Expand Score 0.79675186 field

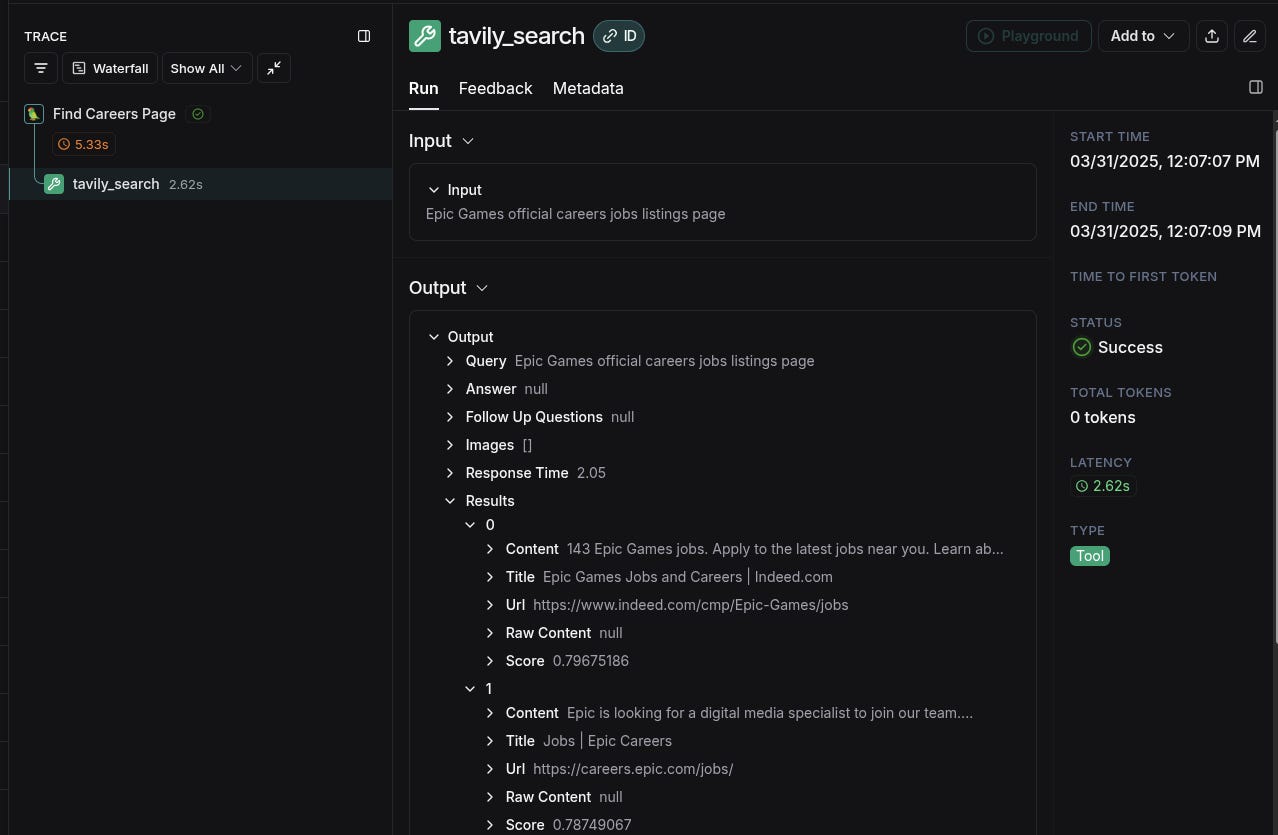490,661
